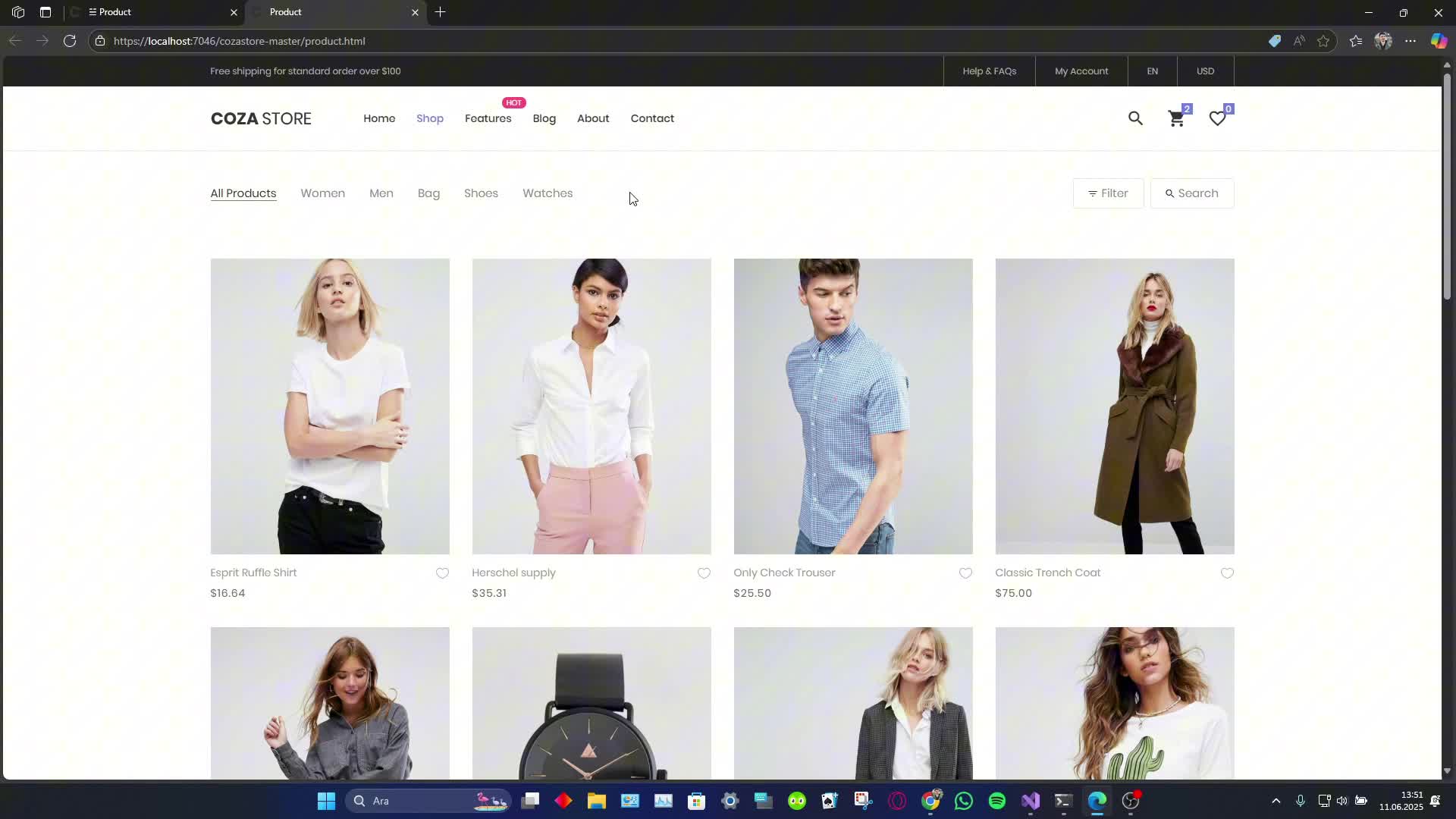Open the About menu item

(x=593, y=118)
